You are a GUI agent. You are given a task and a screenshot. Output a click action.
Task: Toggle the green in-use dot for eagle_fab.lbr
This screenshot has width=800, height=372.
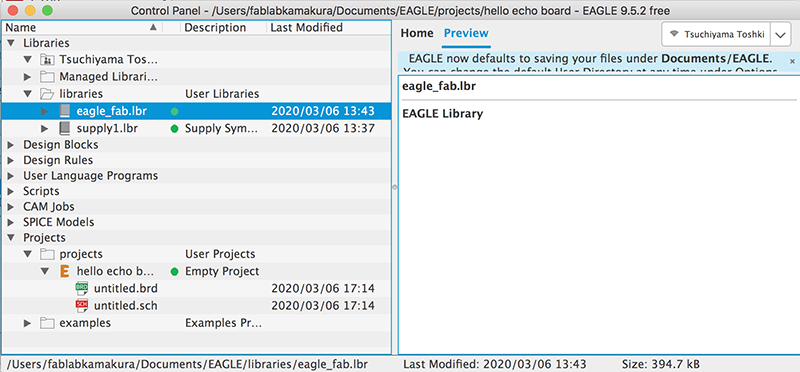(x=174, y=111)
